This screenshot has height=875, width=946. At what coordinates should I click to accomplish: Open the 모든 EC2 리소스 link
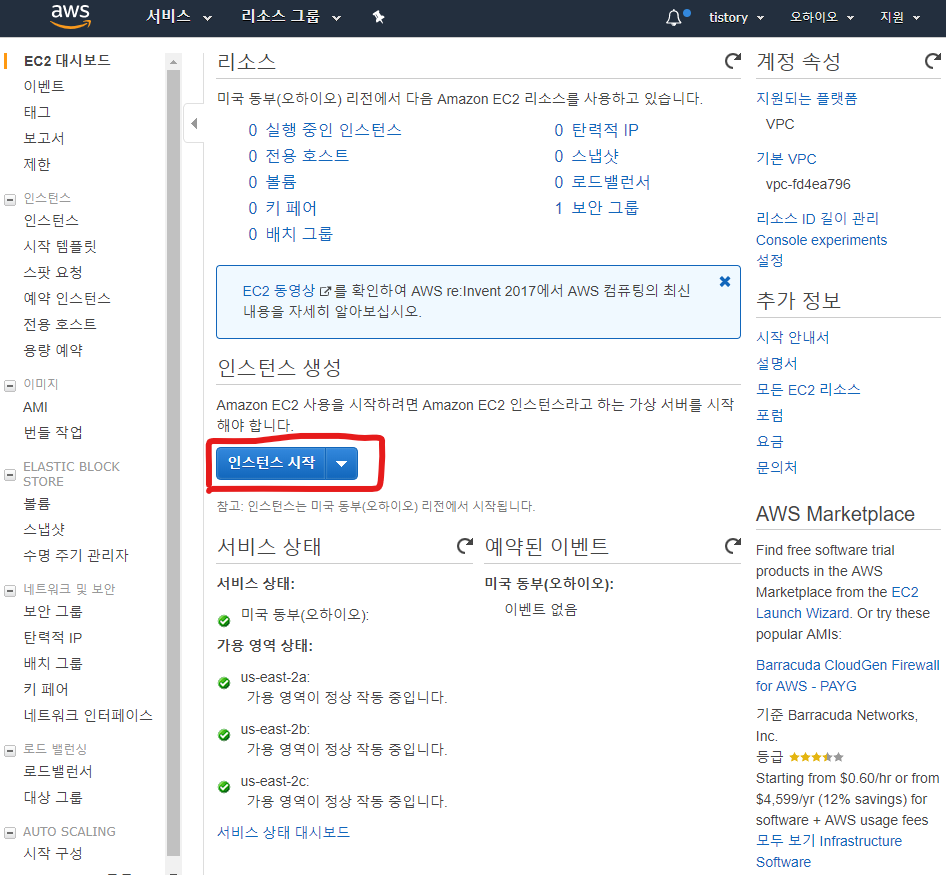[808, 389]
